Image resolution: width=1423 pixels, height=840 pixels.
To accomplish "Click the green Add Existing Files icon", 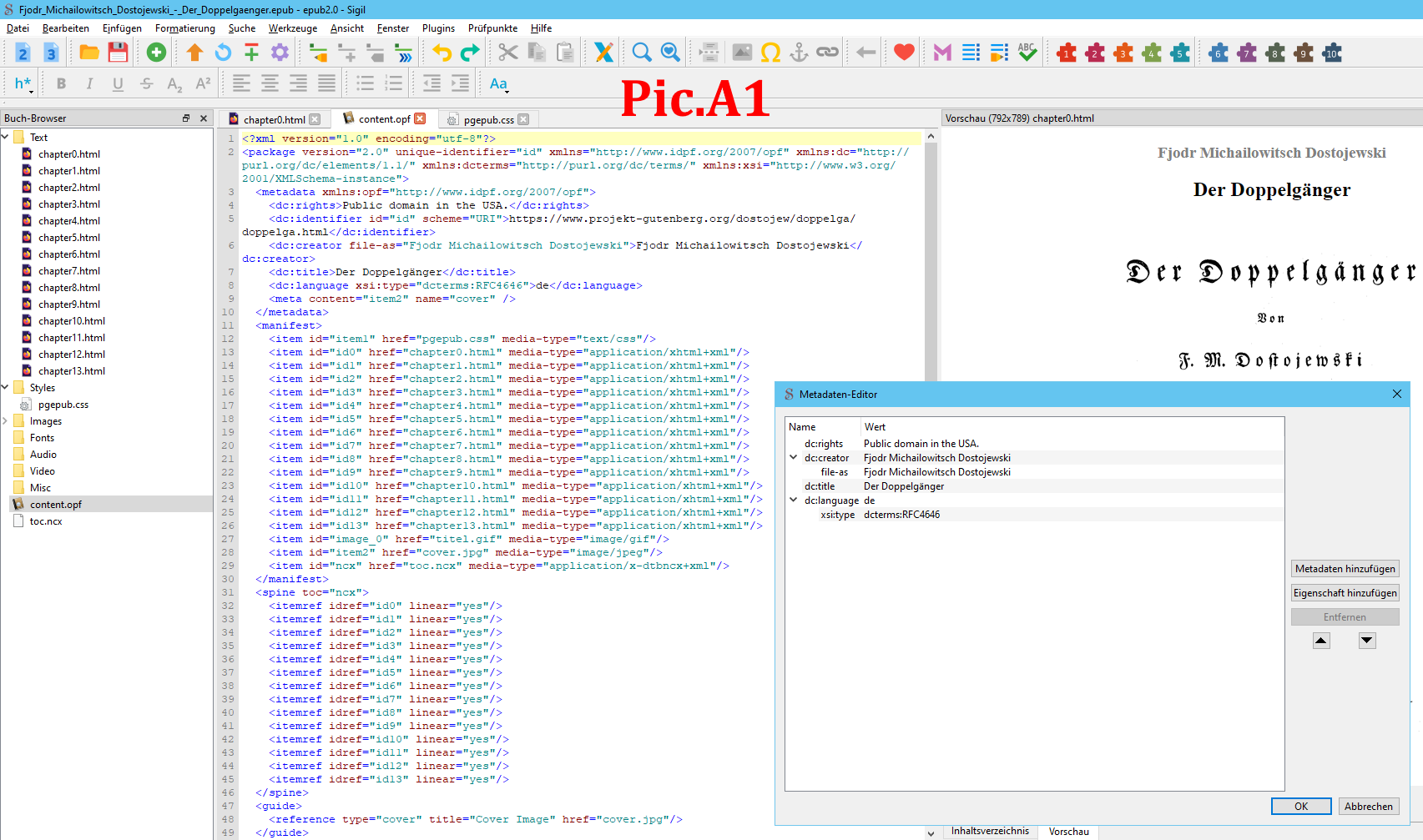I will [156, 53].
